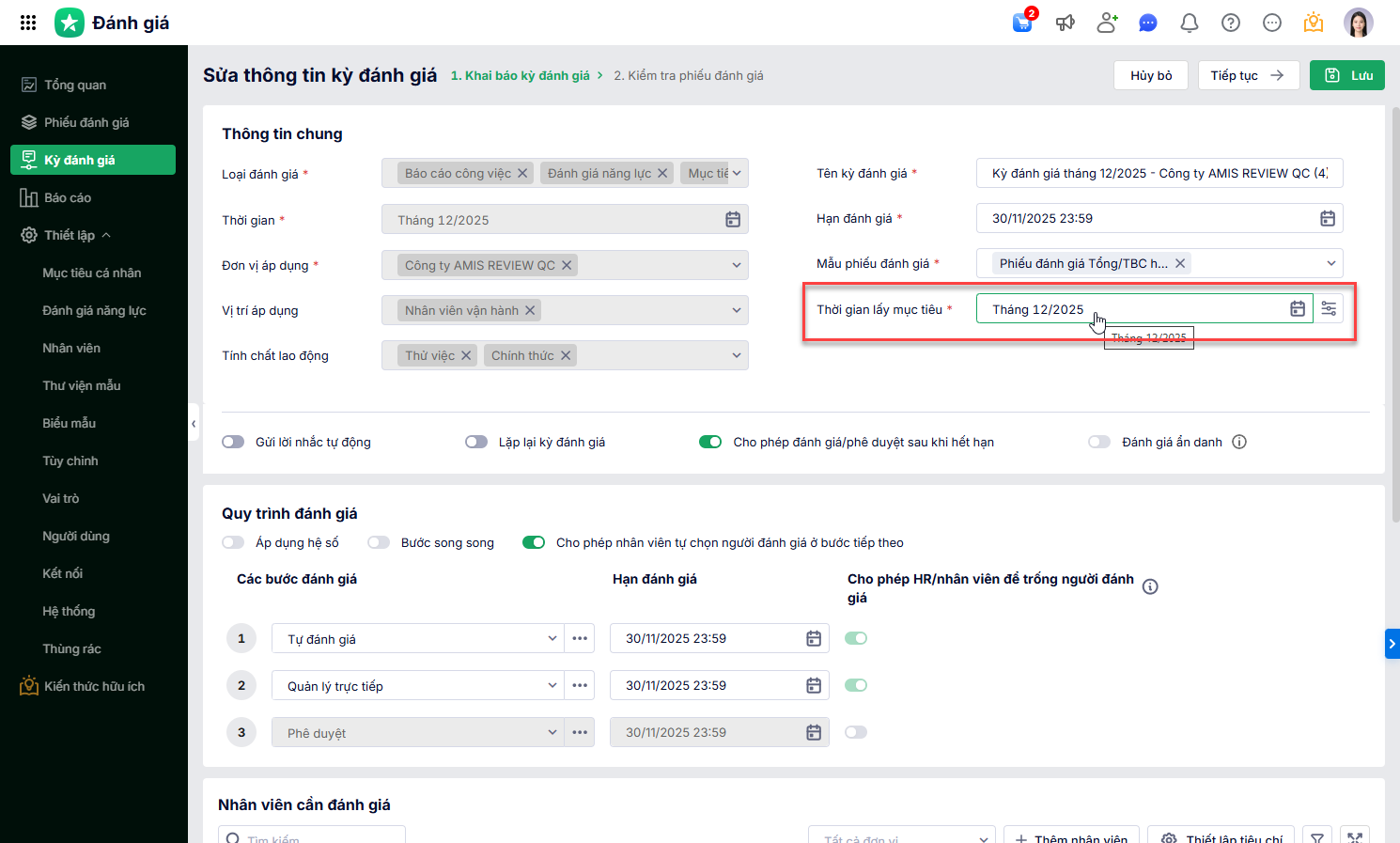Image resolution: width=1400 pixels, height=843 pixels.
Task: Click the Lưu save button
Action: (1347, 75)
